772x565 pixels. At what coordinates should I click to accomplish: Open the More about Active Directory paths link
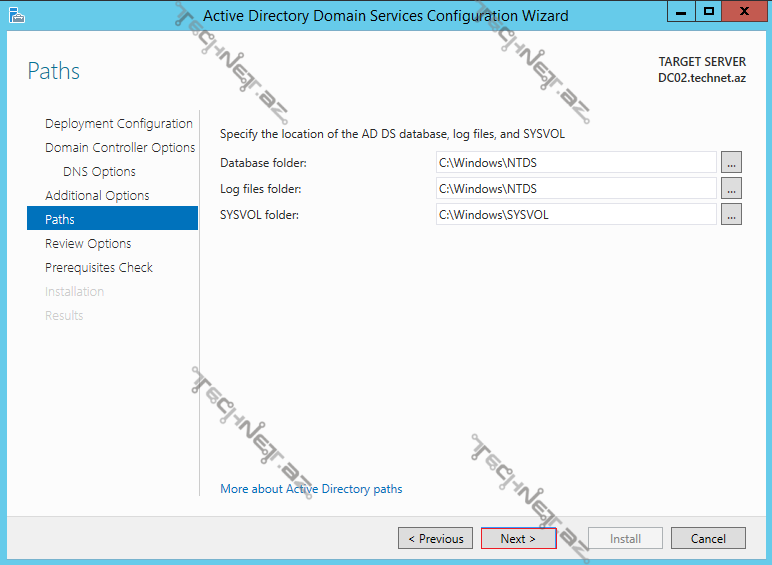311,489
